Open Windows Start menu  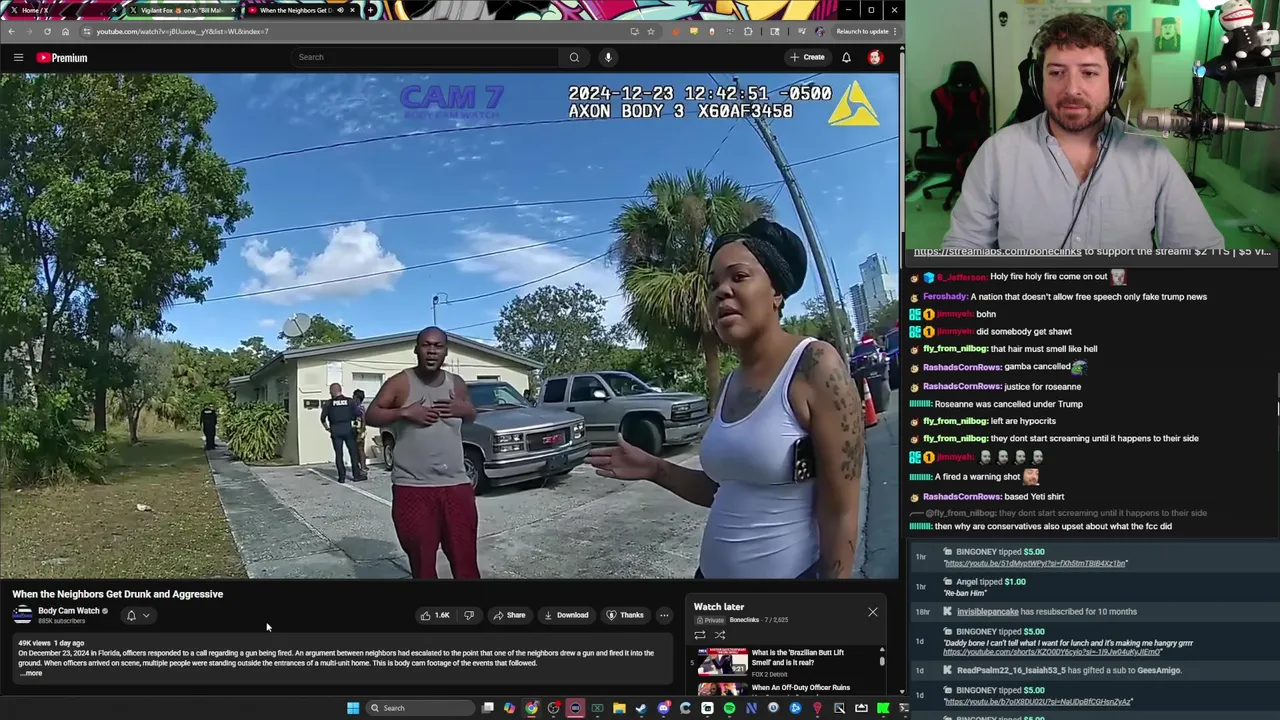tap(353, 708)
